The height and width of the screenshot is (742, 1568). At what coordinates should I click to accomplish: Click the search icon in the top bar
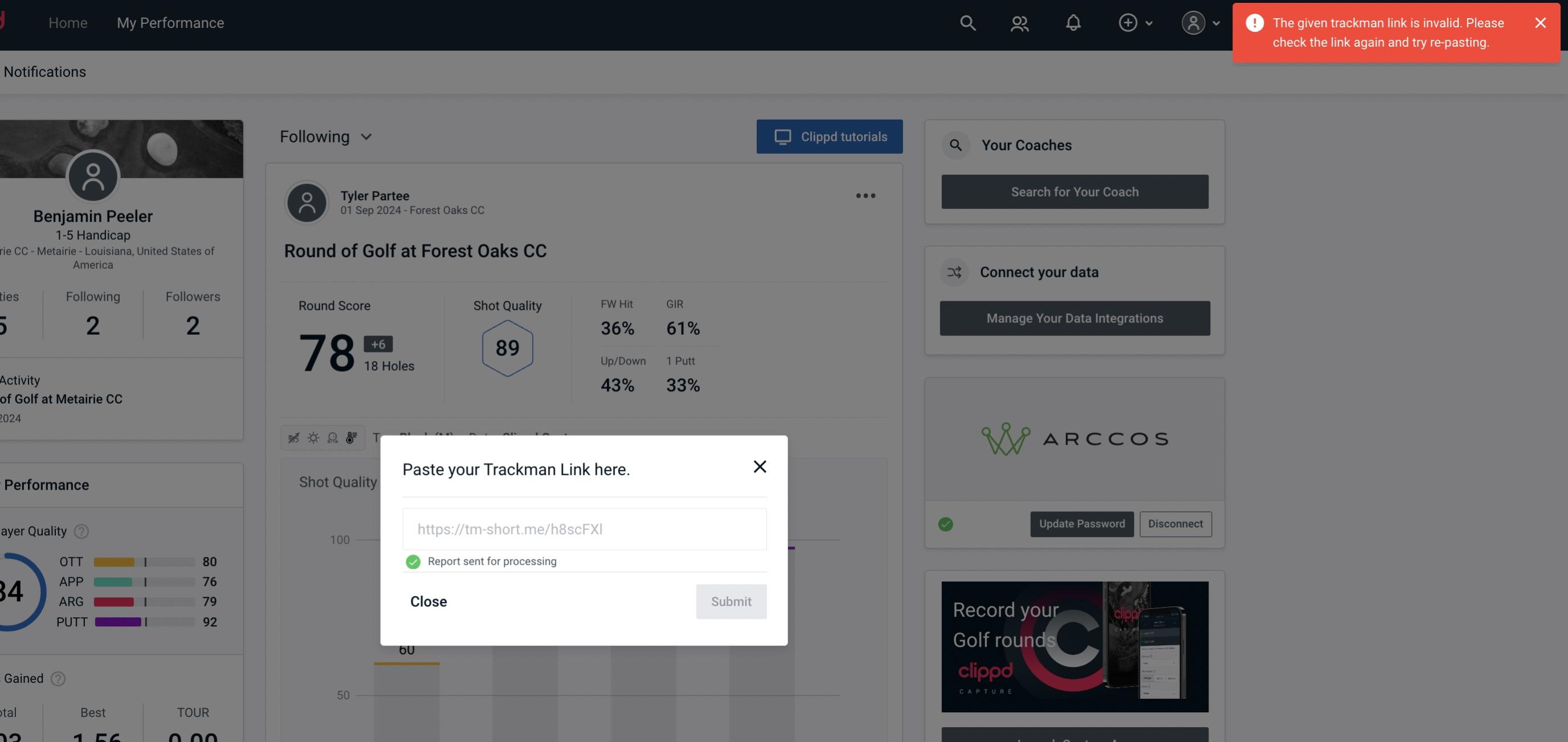point(965,22)
